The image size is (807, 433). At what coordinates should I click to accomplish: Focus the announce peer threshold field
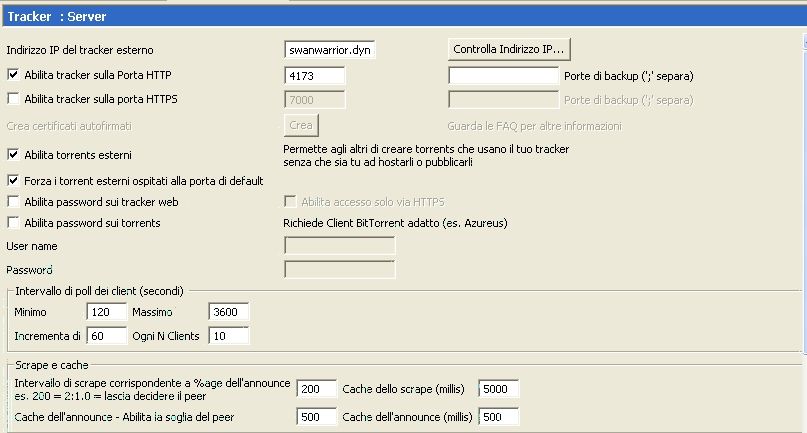[316, 416]
